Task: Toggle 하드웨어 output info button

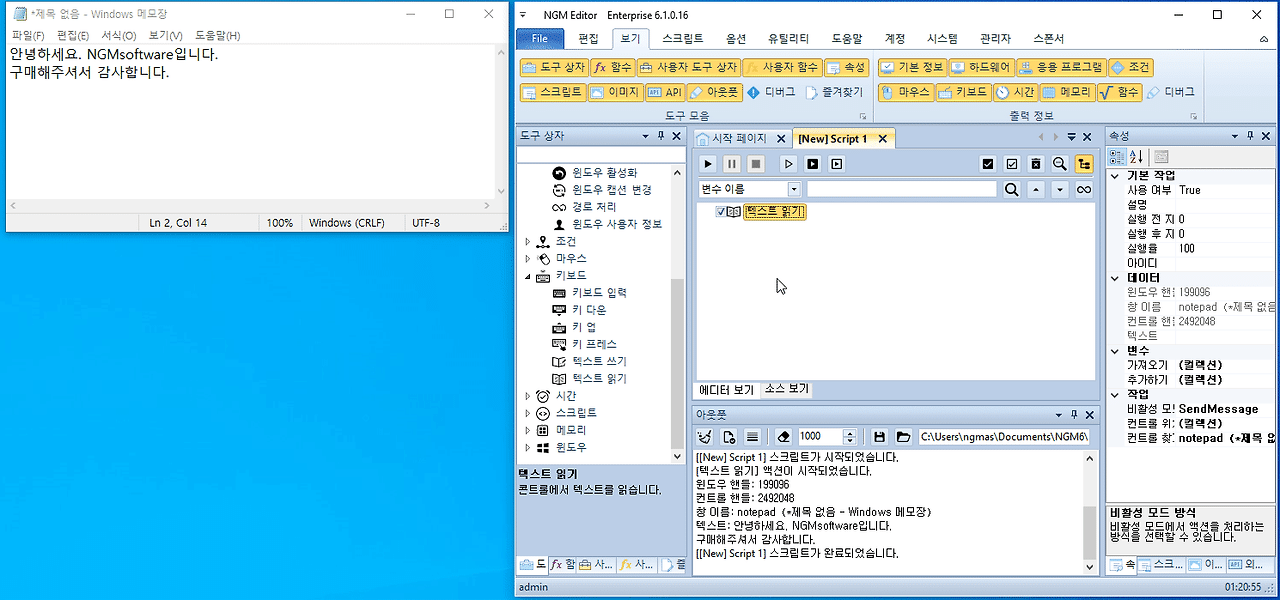Action: [x=980, y=67]
